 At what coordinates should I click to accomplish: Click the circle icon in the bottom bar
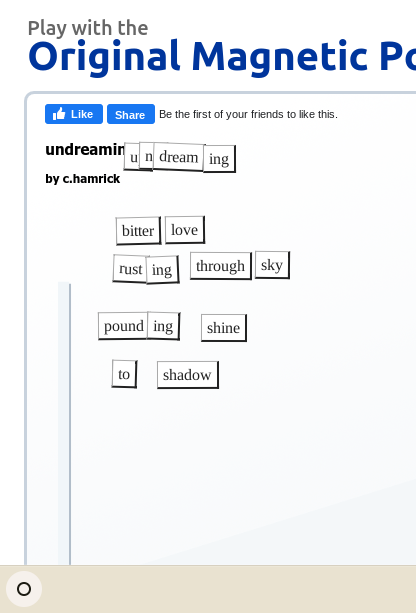pos(24,589)
